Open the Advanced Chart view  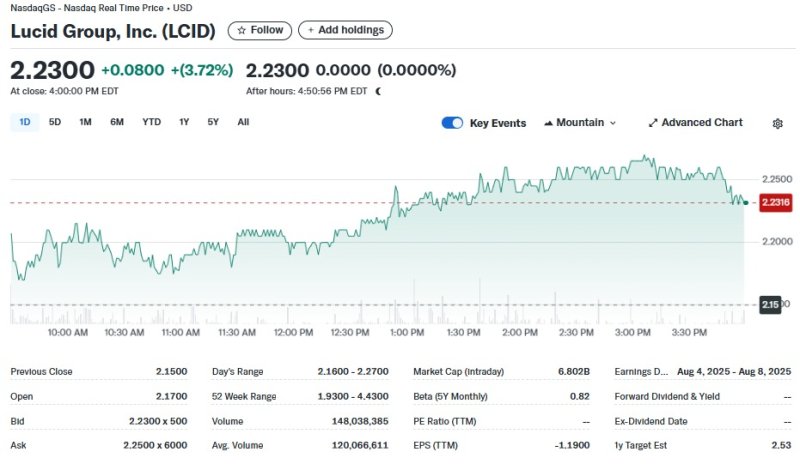(695, 123)
